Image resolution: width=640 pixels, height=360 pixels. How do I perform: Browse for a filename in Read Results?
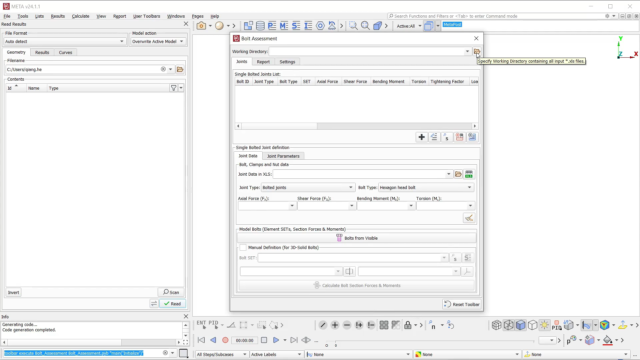coord(180,69)
